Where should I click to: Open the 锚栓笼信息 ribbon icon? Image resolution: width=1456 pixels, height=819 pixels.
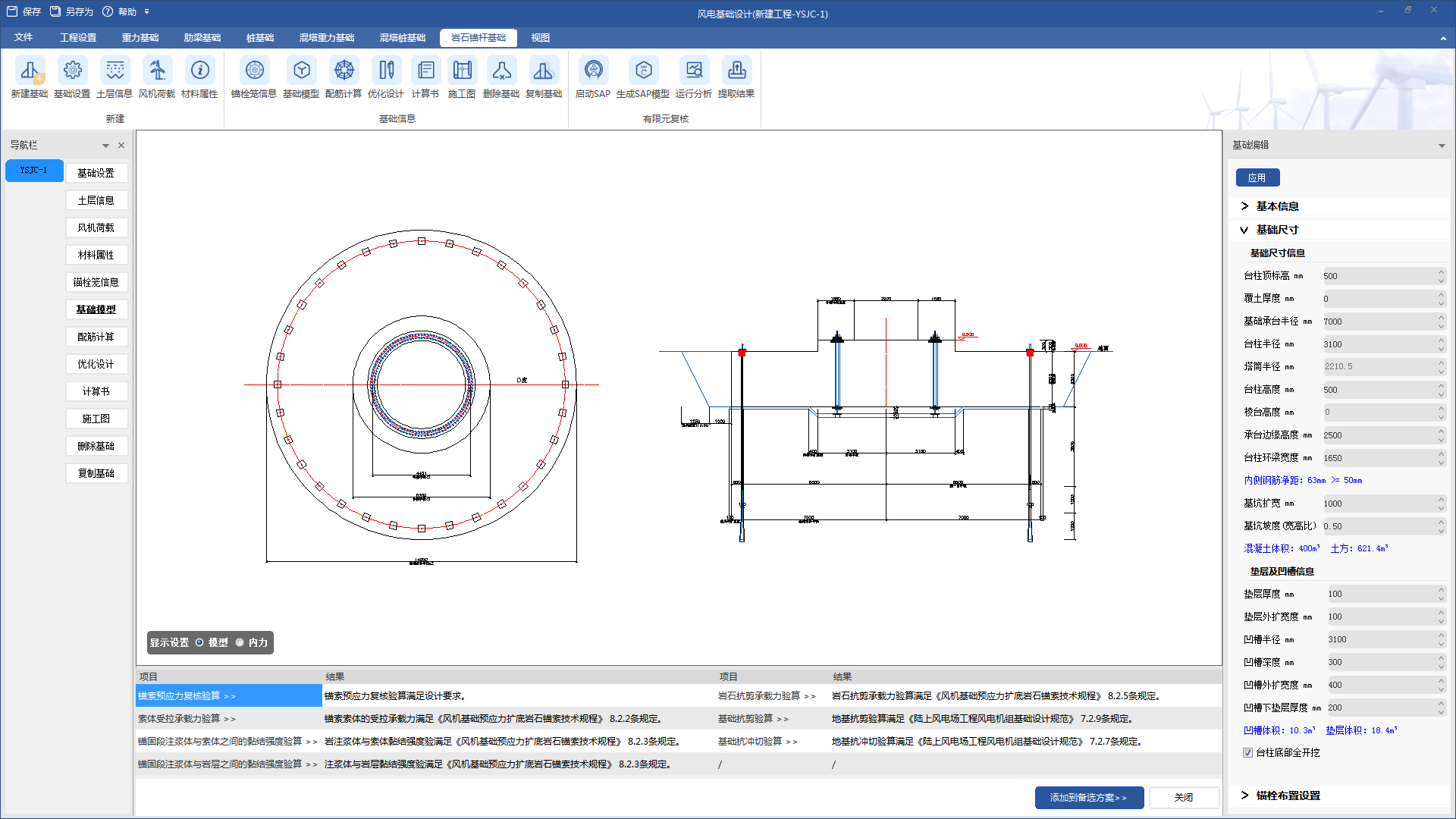point(254,72)
